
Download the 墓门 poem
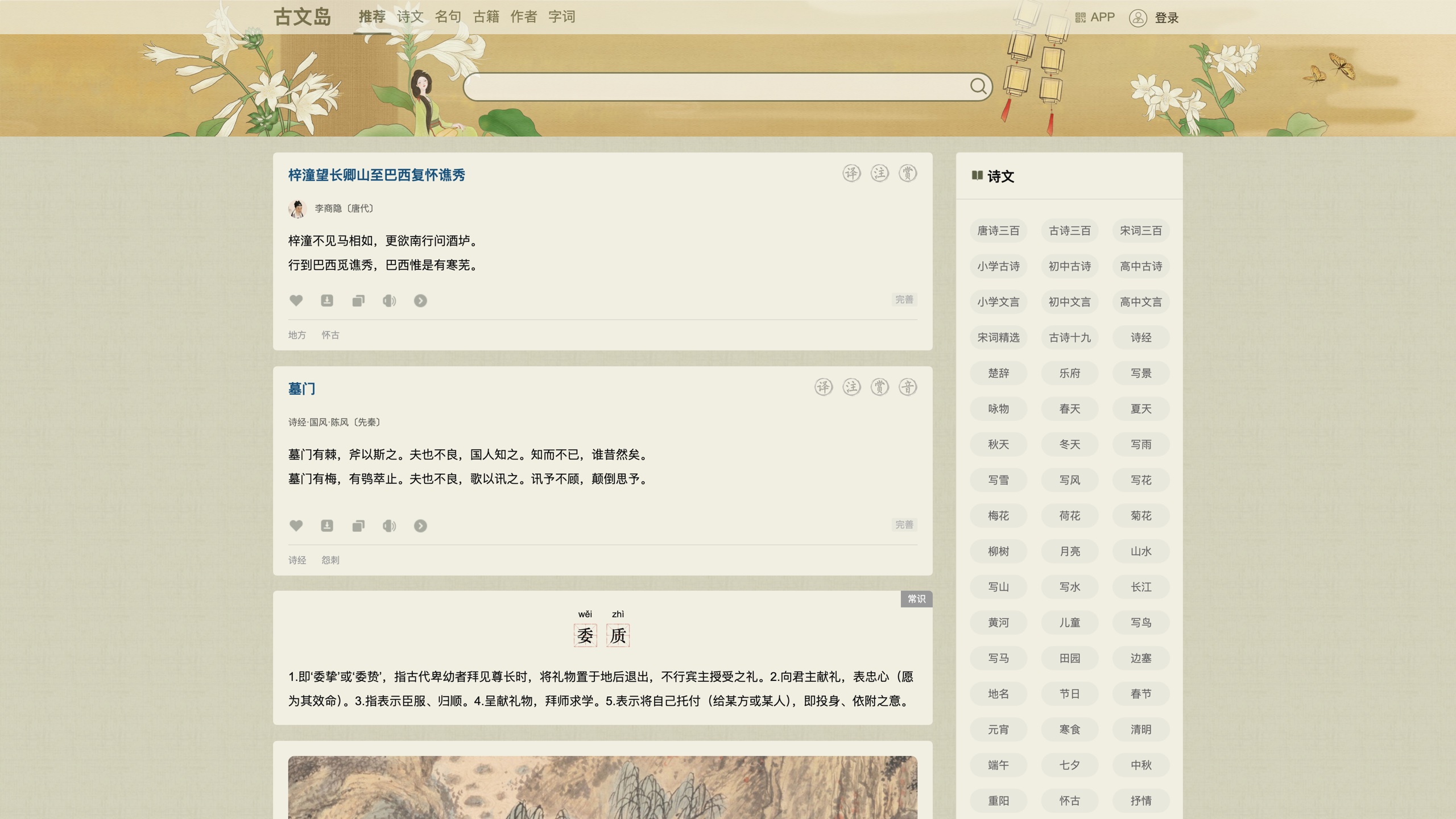click(327, 526)
